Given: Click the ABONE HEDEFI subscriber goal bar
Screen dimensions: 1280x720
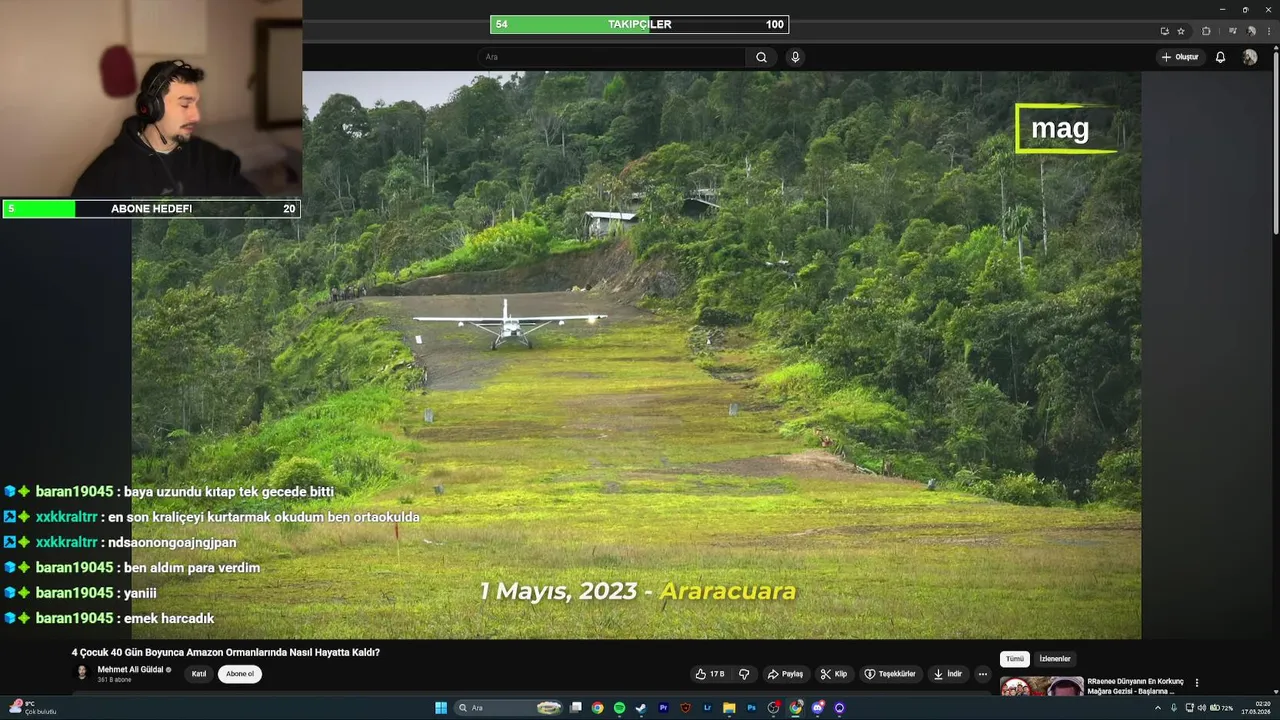Looking at the screenshot, I should 151,209.
